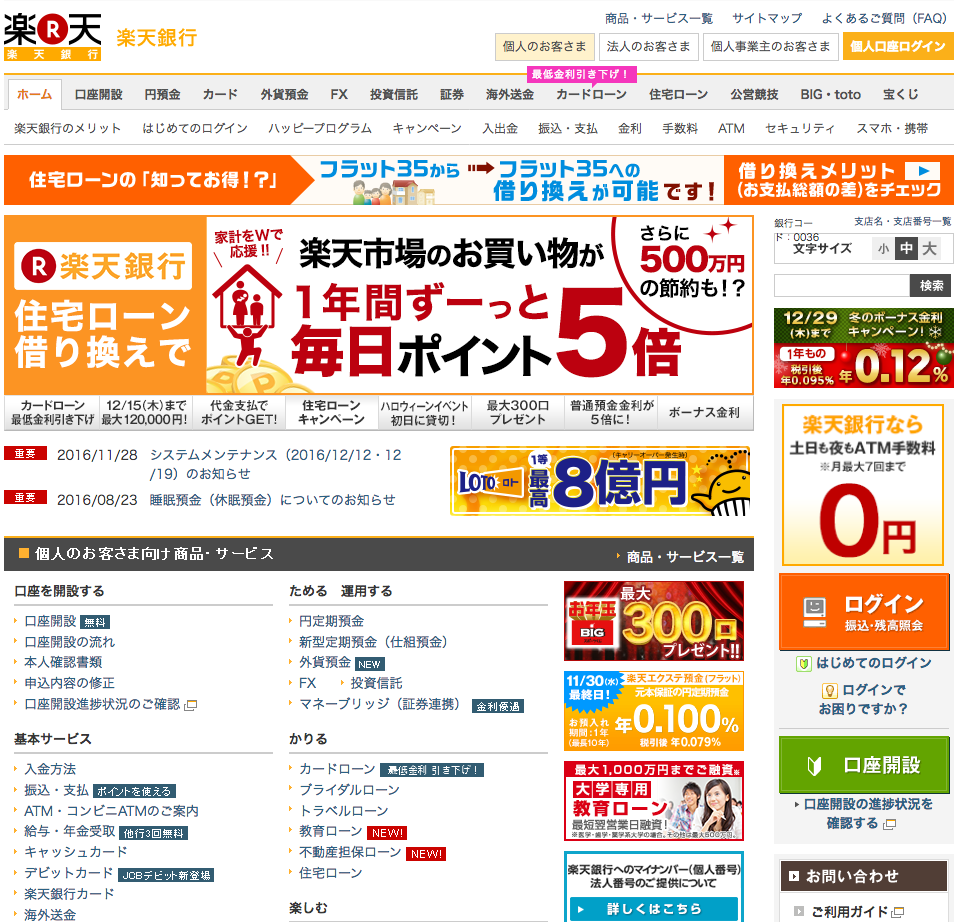Set text size to small (小)
Screen dimensions: 955x922
[x=883, y=248]
